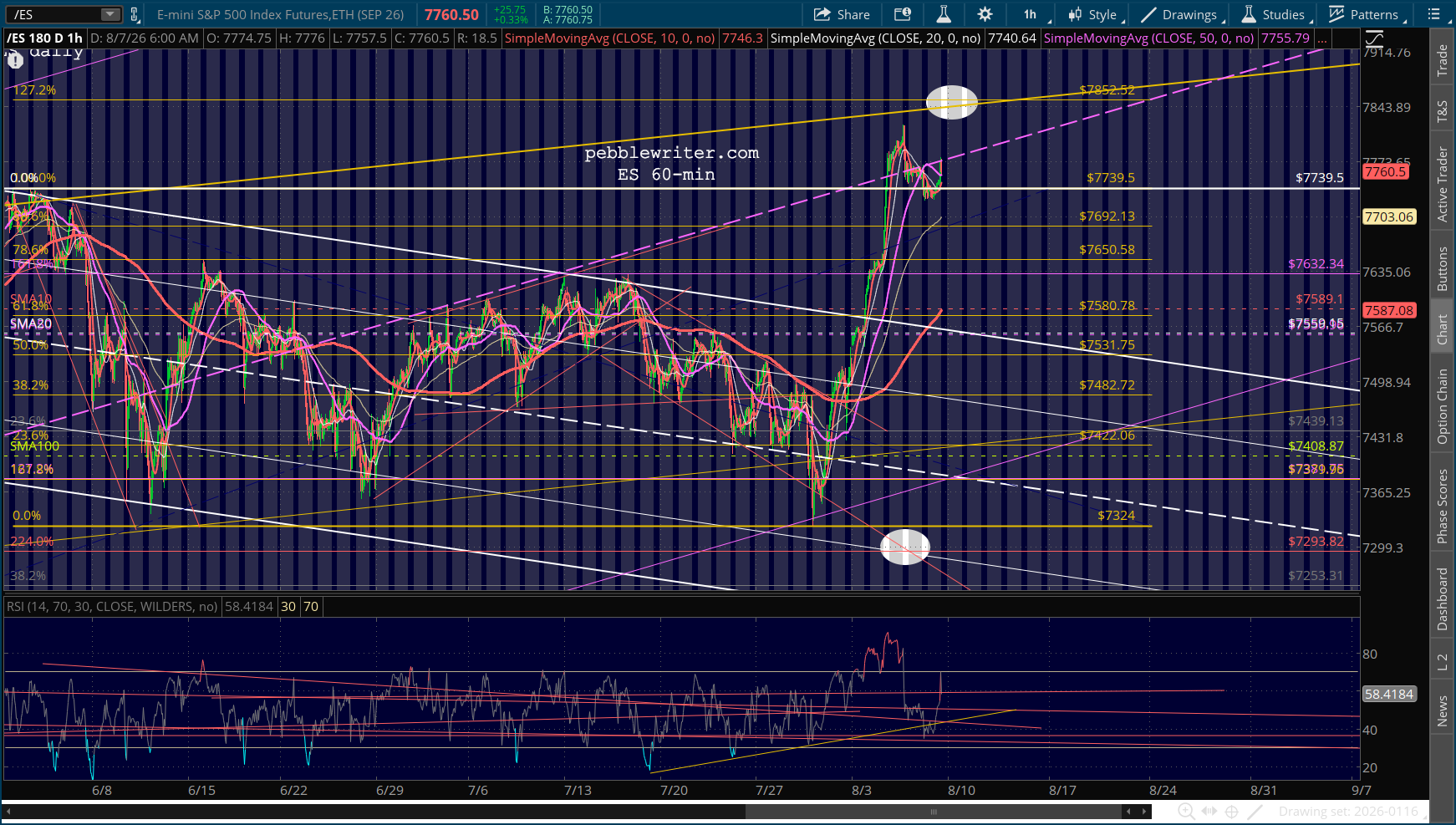Screen dimensions: 1456x825
Task: Open the list menu icon at top right
Action: click(x=1433, y=14)
